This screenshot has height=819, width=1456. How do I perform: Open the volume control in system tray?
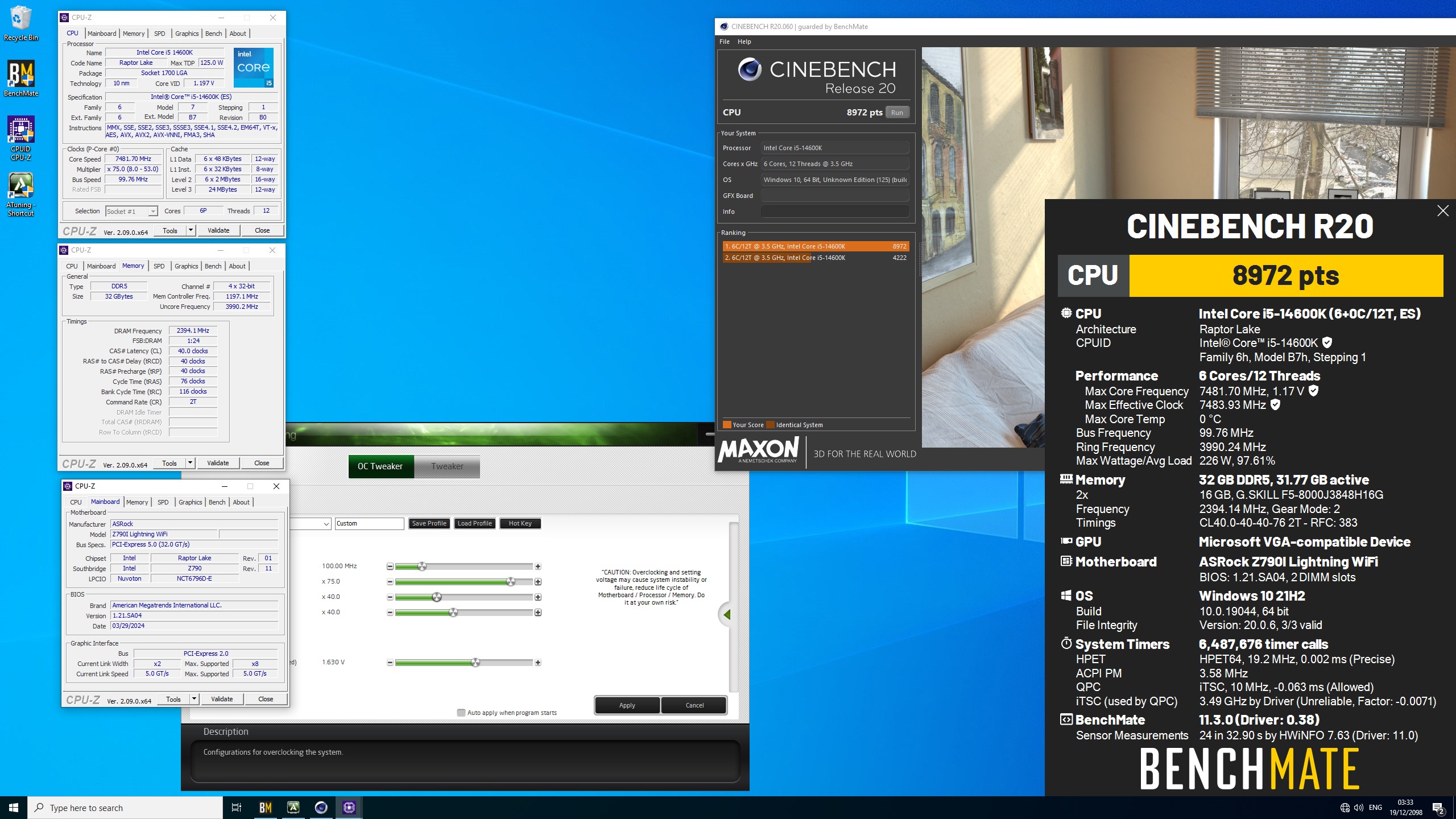tap(1359, 808)
